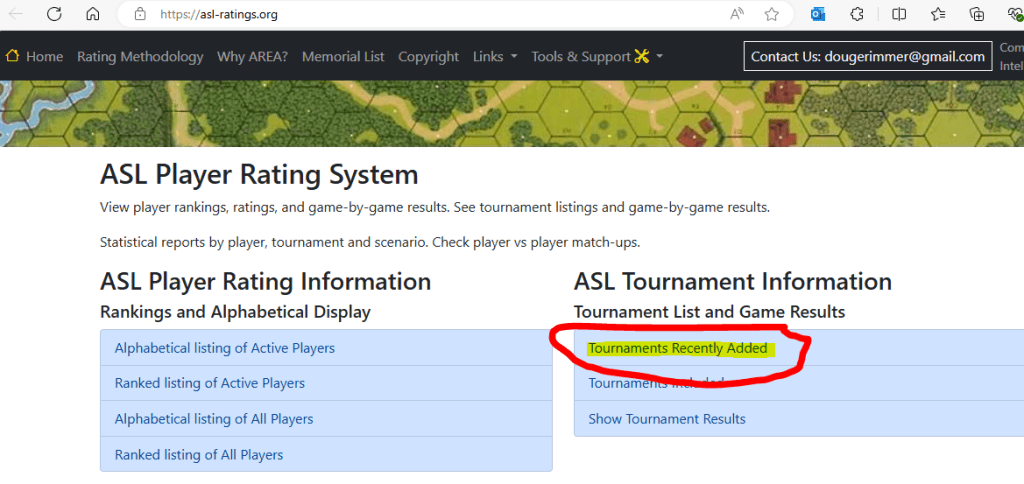
Task: Click the Contact Us email button
Action: (x=867, y=57)
